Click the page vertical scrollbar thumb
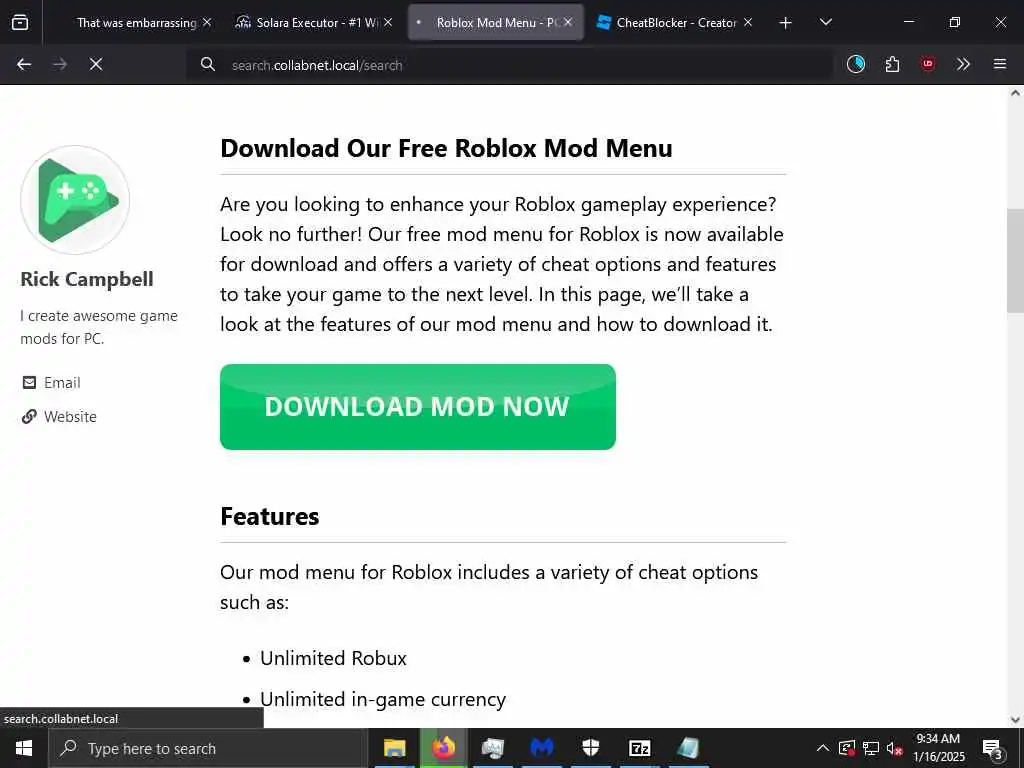Image resolution: width=1024 pixels, height=768 pixels. (1015, 261)
